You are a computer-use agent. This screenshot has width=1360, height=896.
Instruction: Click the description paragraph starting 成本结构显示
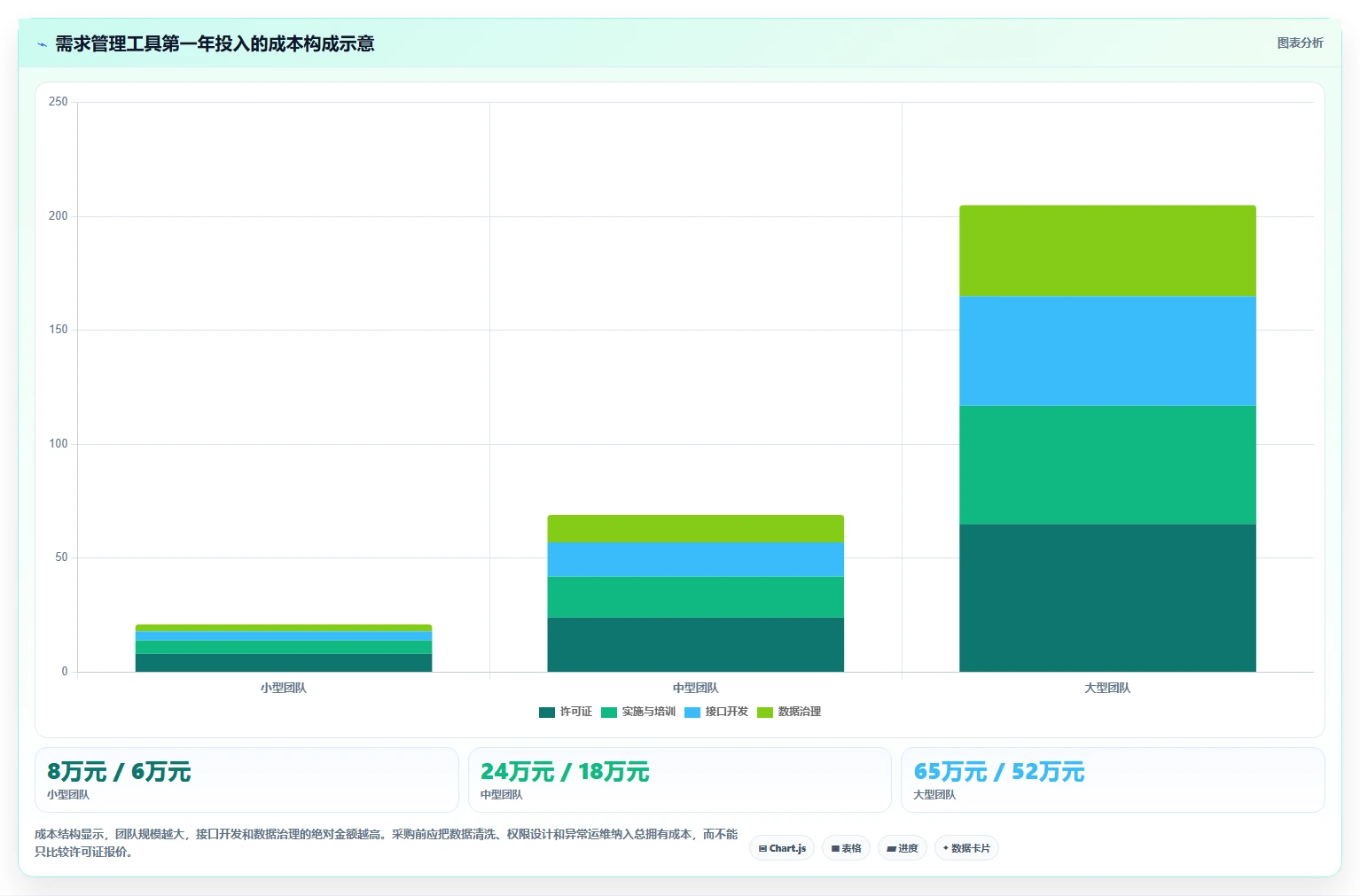click(x=387, y=843)
